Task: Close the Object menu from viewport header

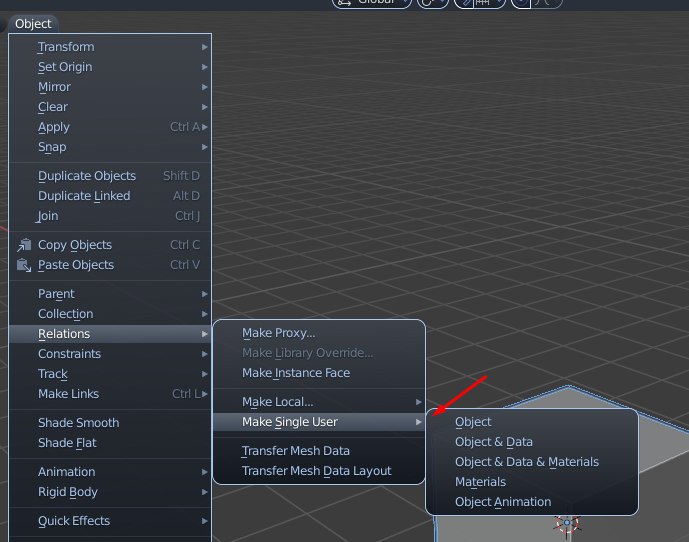Action: point(33,24)
